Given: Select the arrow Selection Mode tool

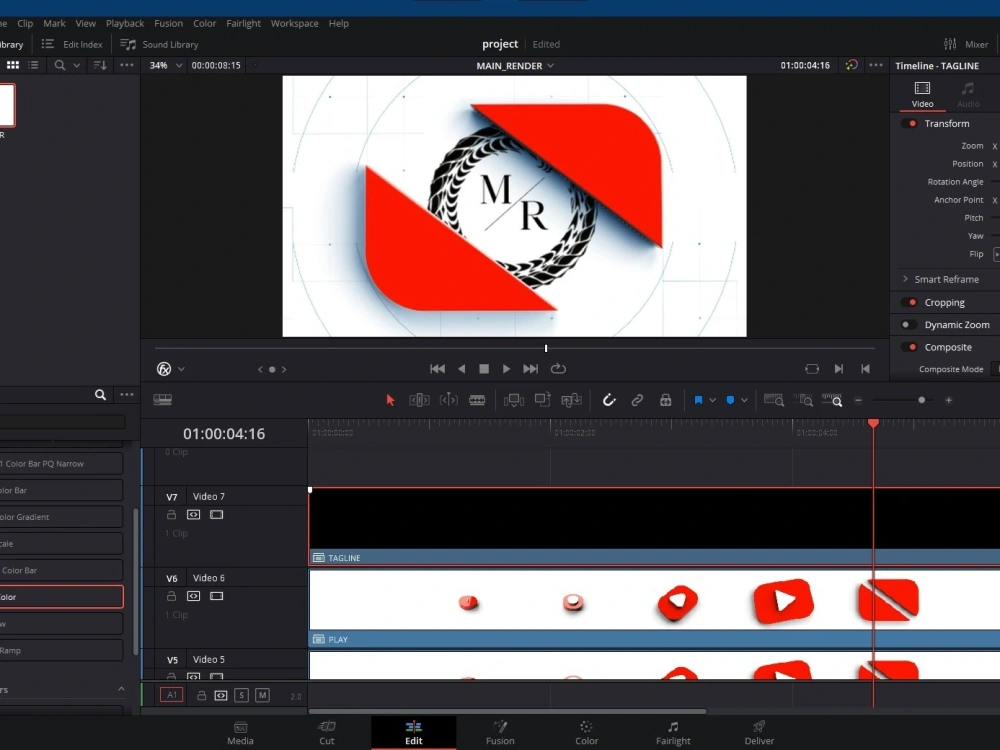Looking at the screenshot, I should tap(390, 400).
